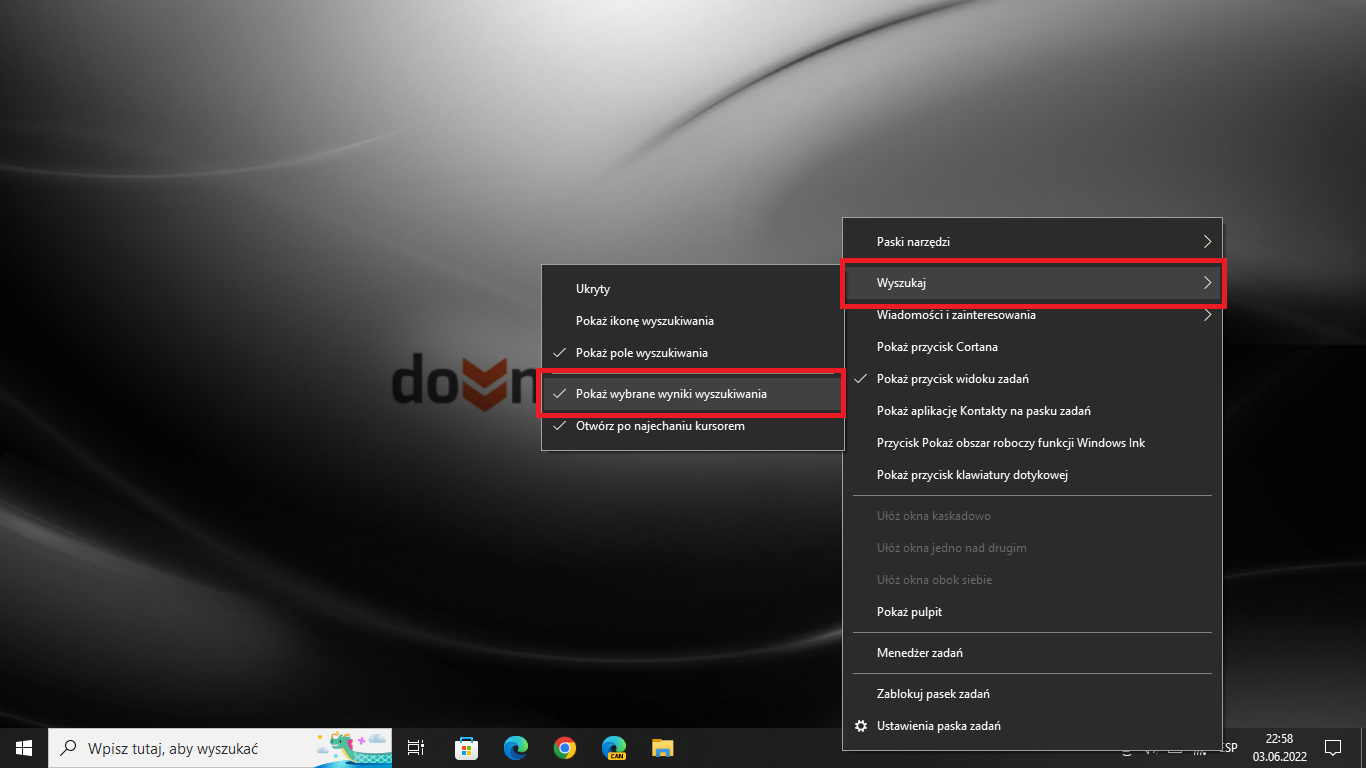Uncheck Pokaż przycisk widoku zadań
Screen dimensions: 1366x768
tap(1032, 379)
